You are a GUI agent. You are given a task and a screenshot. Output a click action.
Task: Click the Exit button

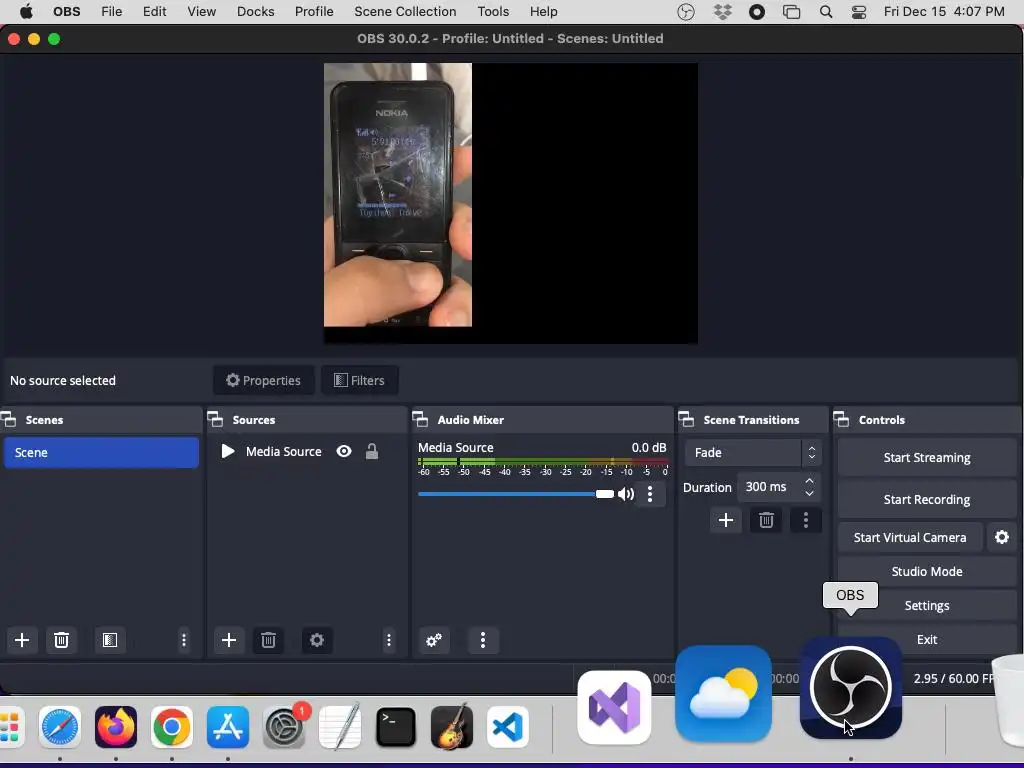[927, 639]
